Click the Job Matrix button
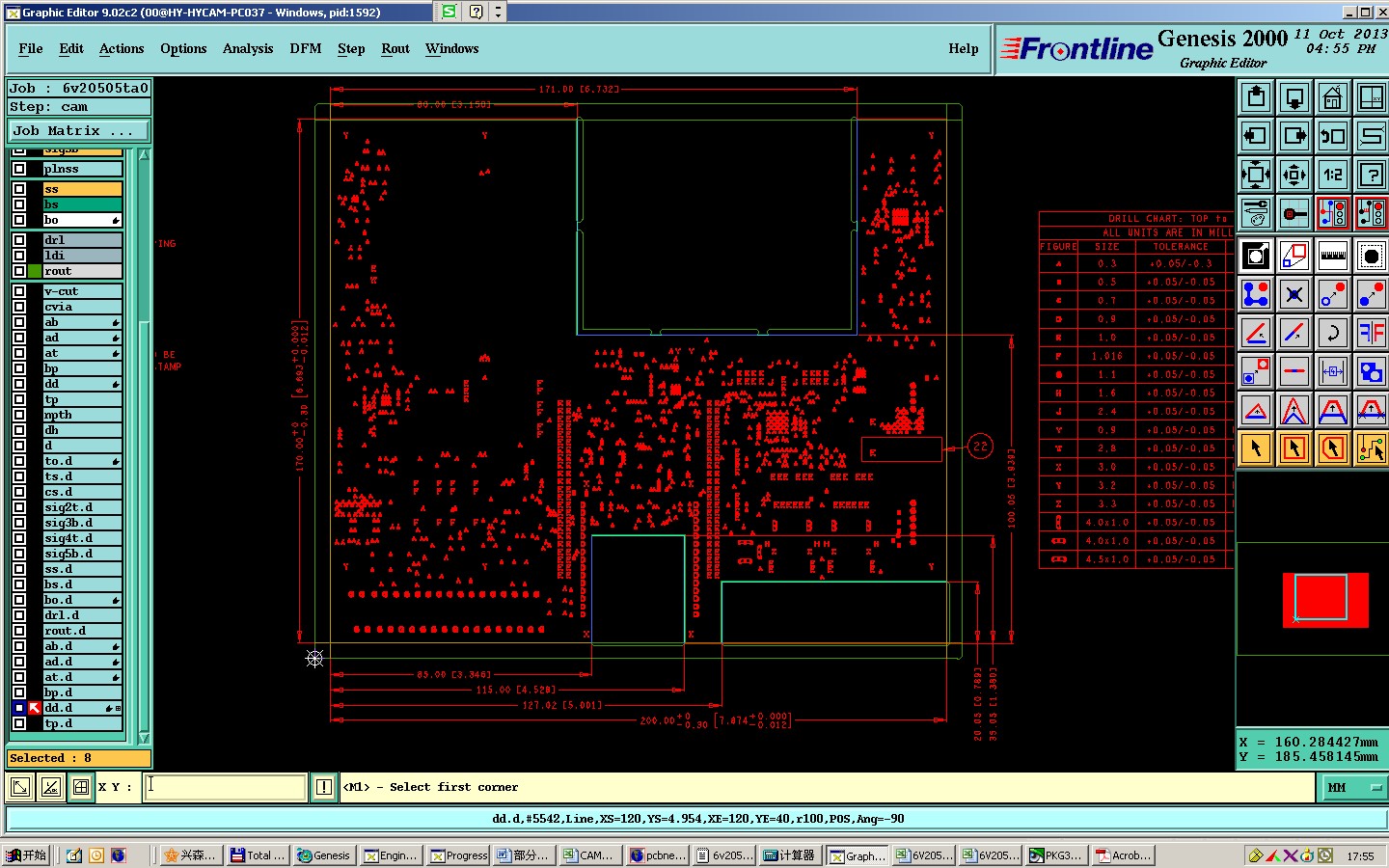This screenshot has width=1389, height=868. [79, 130]
